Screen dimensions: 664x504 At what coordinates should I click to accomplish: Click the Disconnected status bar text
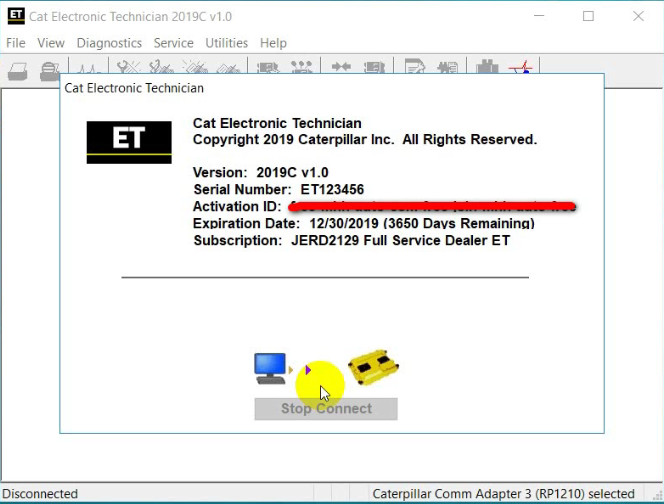(x=41, y=493)
